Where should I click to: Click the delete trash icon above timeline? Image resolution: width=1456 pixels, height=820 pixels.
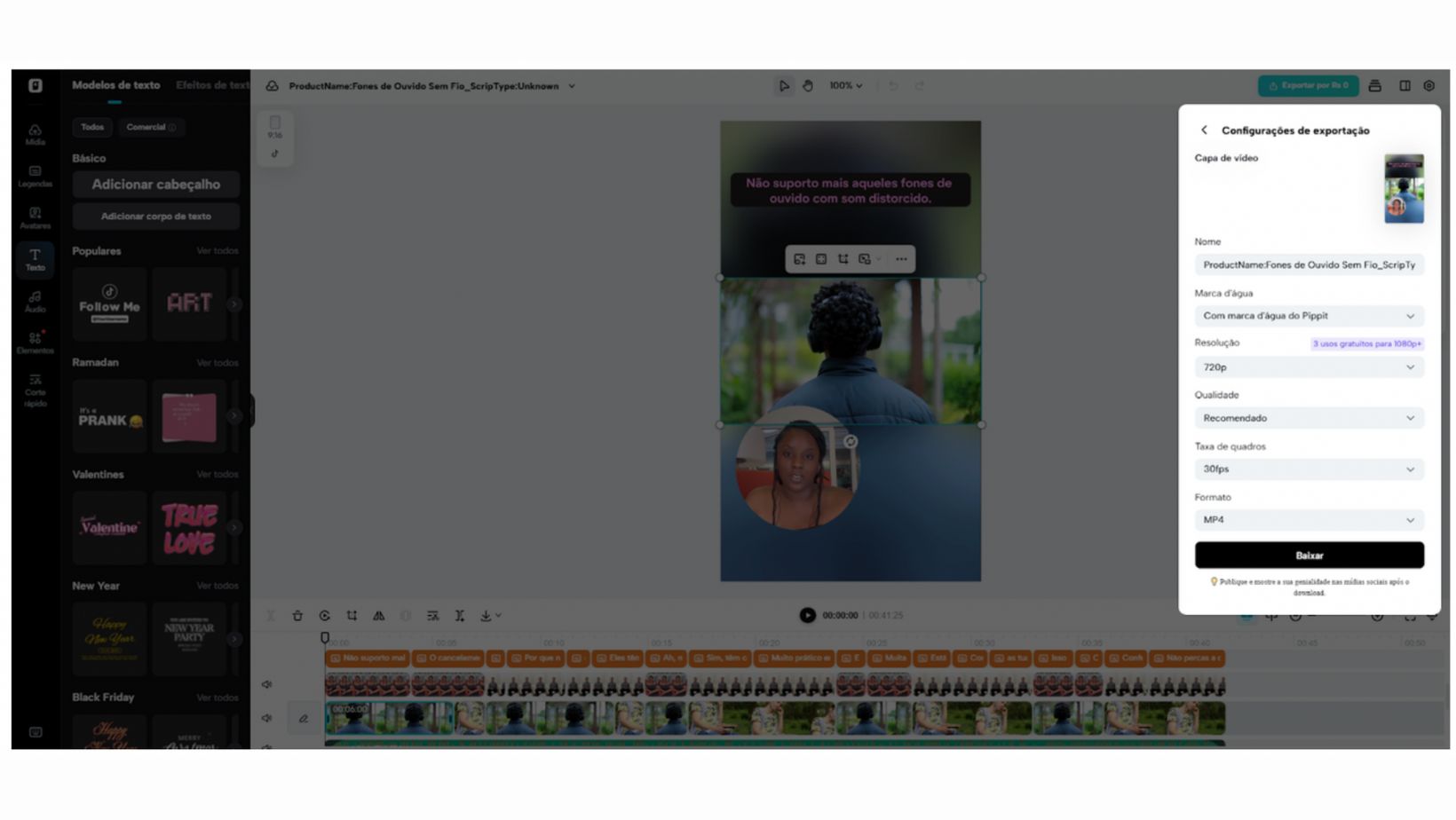297,616
